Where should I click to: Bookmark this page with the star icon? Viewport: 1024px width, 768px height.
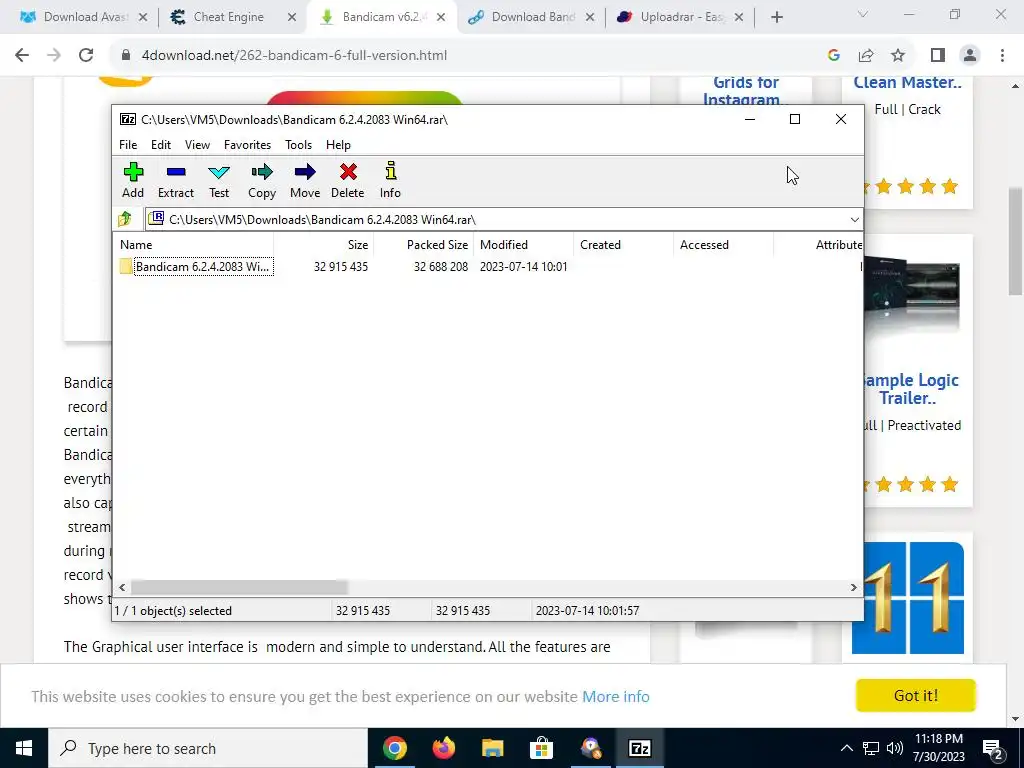(x=898, y=56)
